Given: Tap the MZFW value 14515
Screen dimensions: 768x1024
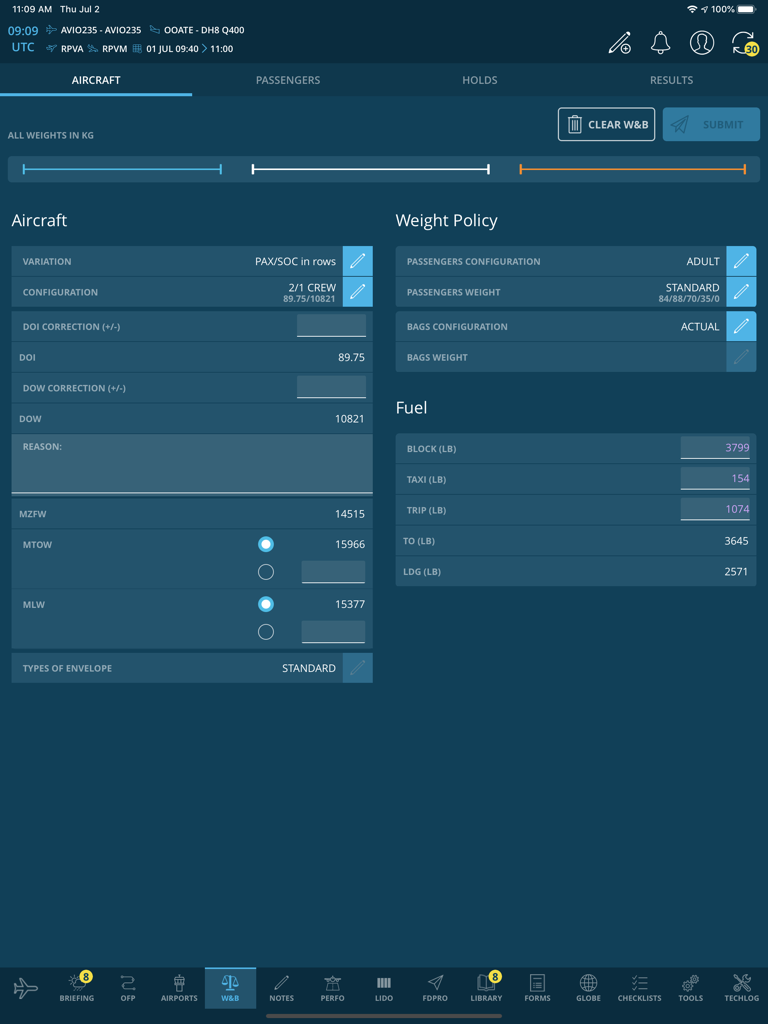Looking at the screenshot, I should coord(350,514).
